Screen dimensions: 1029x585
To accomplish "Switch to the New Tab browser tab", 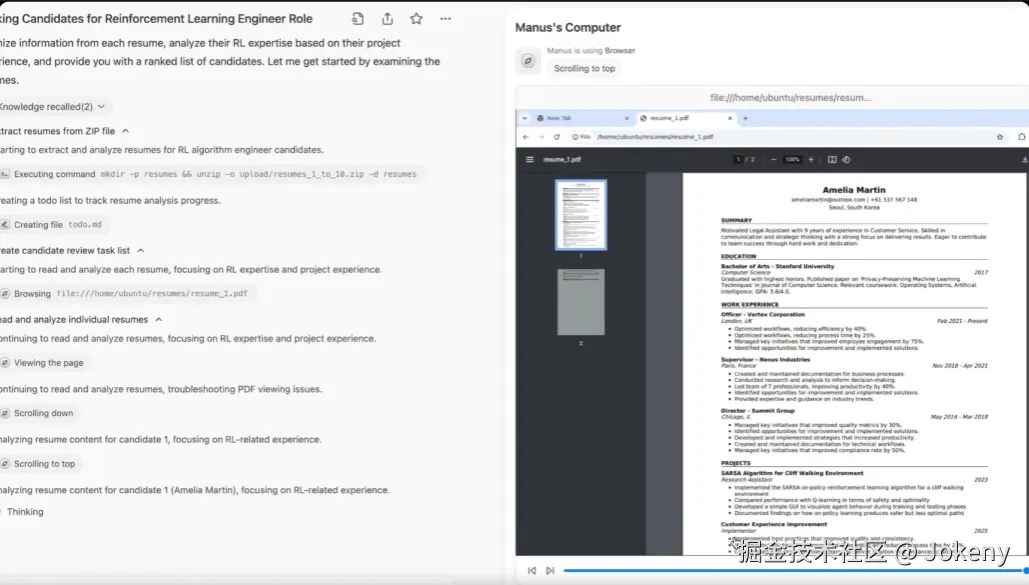I will [x=581, y=118].
